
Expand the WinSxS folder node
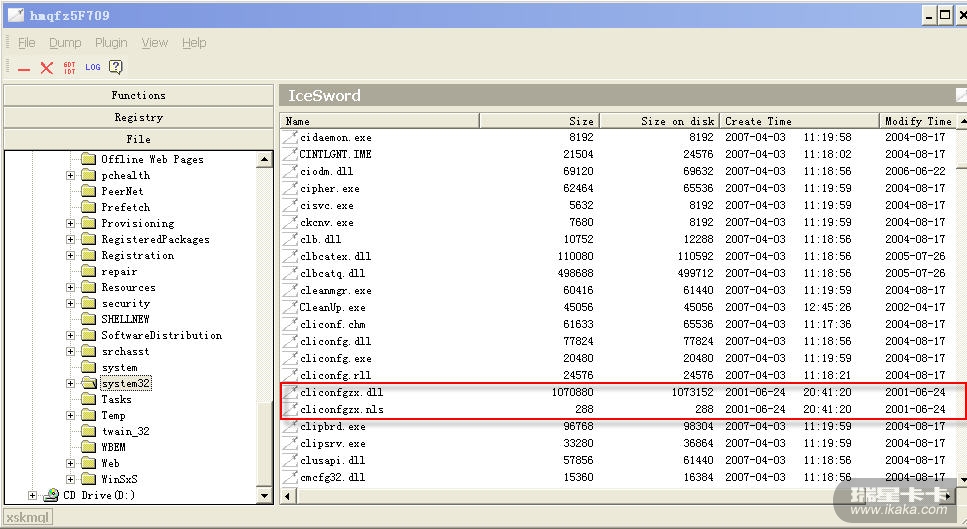[x=71, y=479]
